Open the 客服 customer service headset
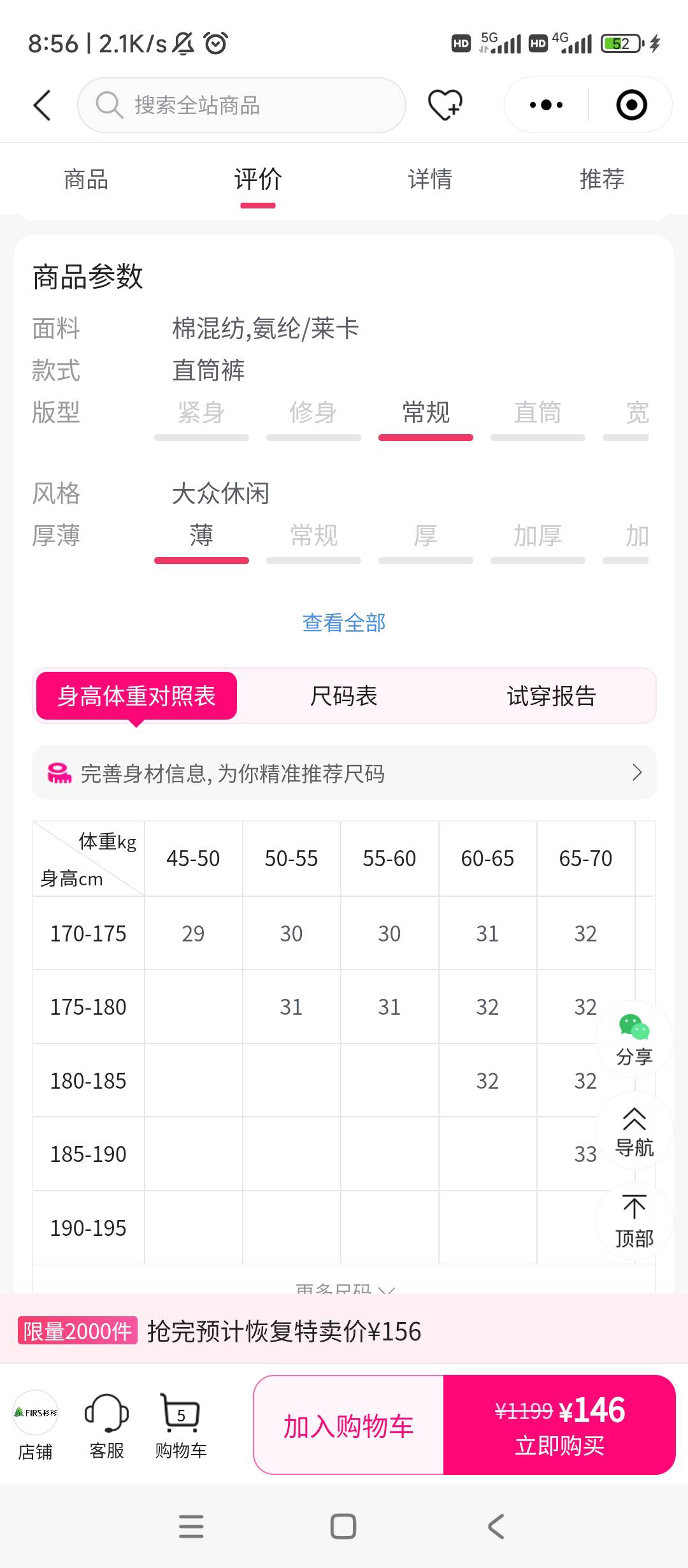Screen dimensions: 688x1568 (106, 1425)
